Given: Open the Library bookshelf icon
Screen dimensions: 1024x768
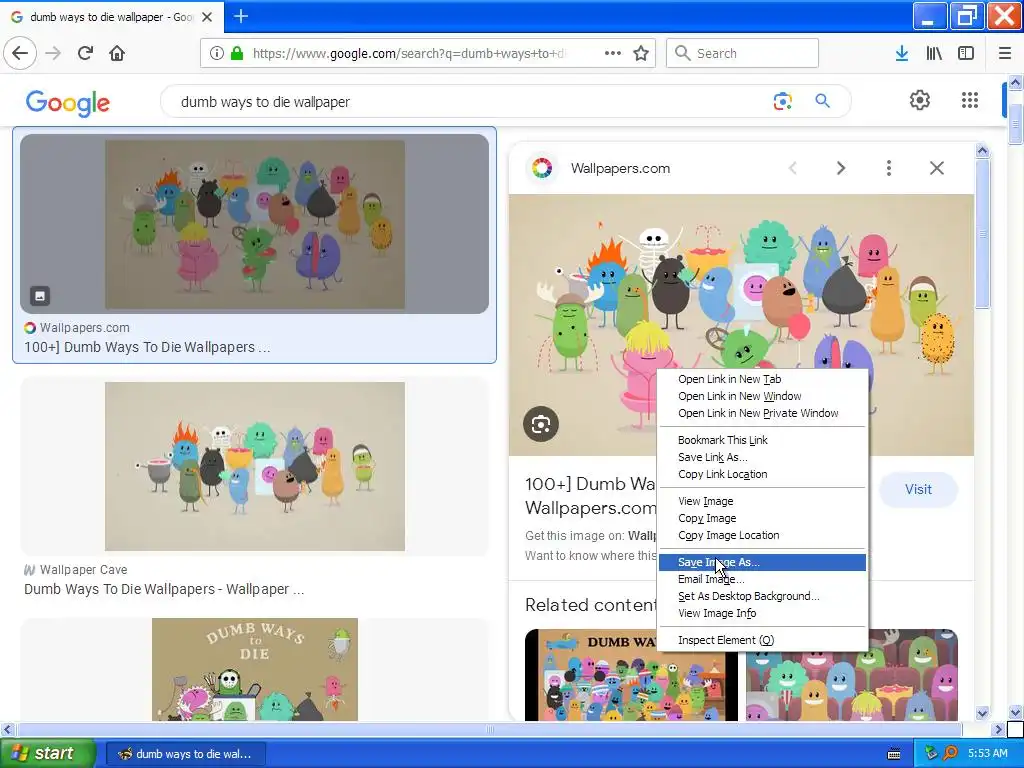Looking at the screenshot, I should 934,53.
